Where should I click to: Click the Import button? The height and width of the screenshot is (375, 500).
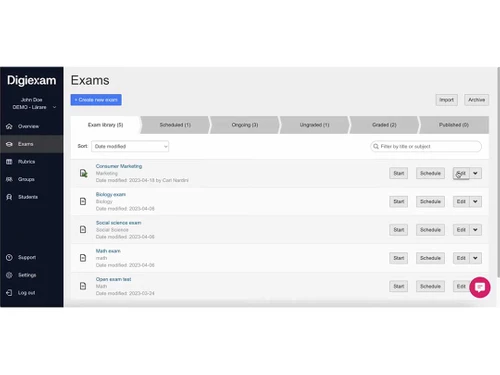pyautogui.click(x=446, y=100)
